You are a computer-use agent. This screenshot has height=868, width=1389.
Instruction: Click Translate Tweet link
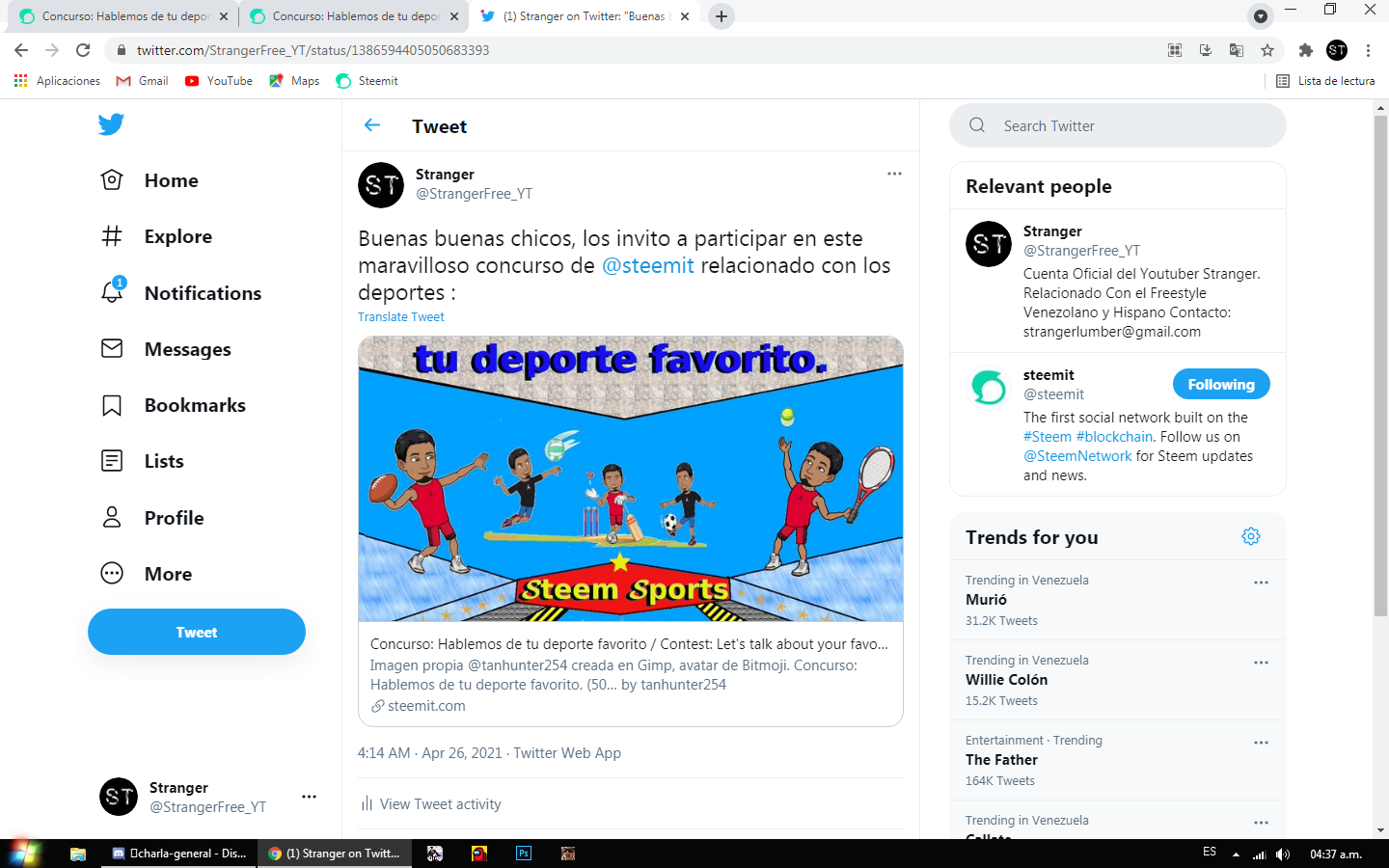coord(401,316)
